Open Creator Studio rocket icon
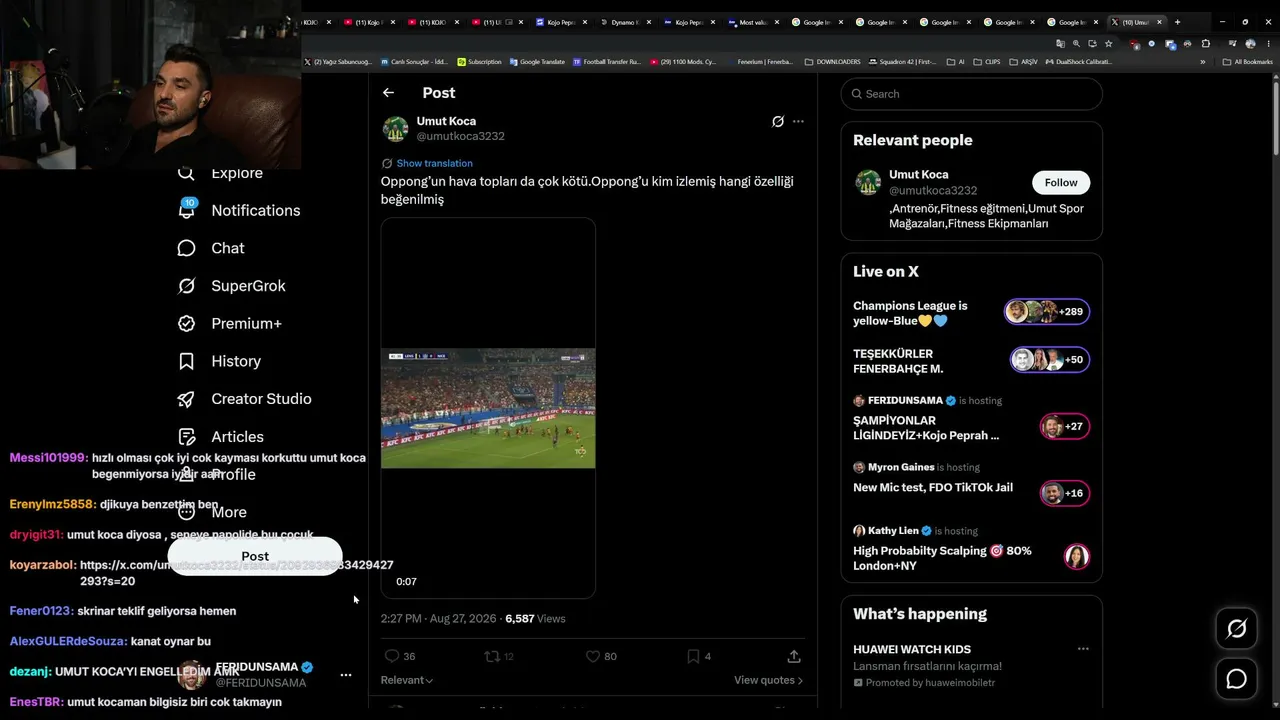This screenshot has width=1280, height=720. click(186, 399)
